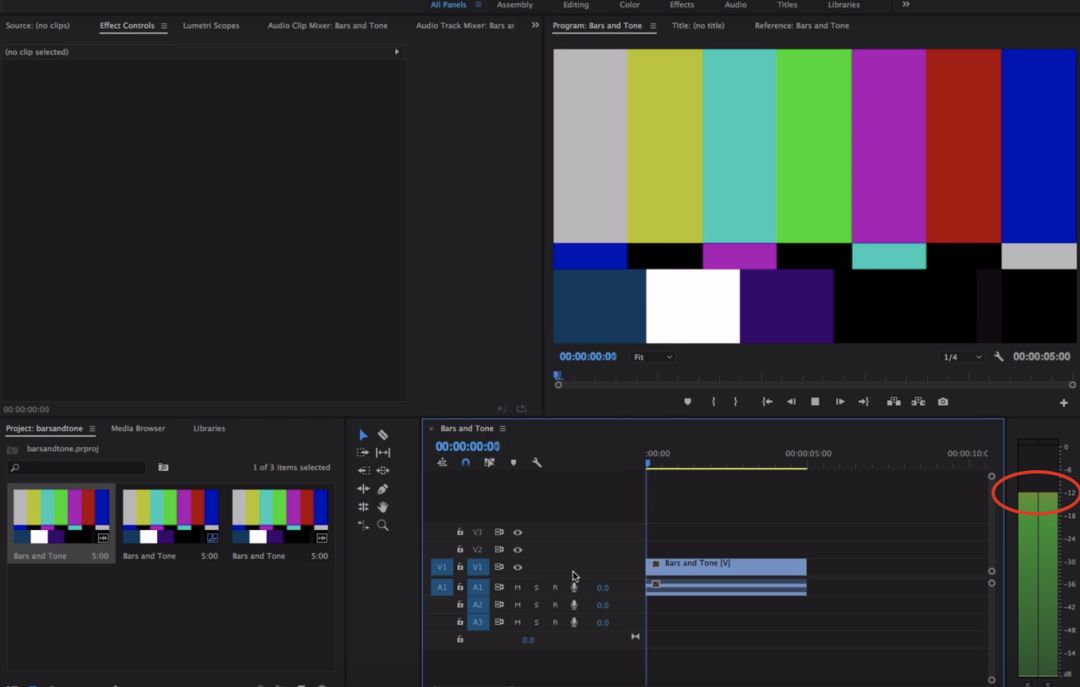Open the 1/4 playback resolution dropdown

(x=962, y=357)
